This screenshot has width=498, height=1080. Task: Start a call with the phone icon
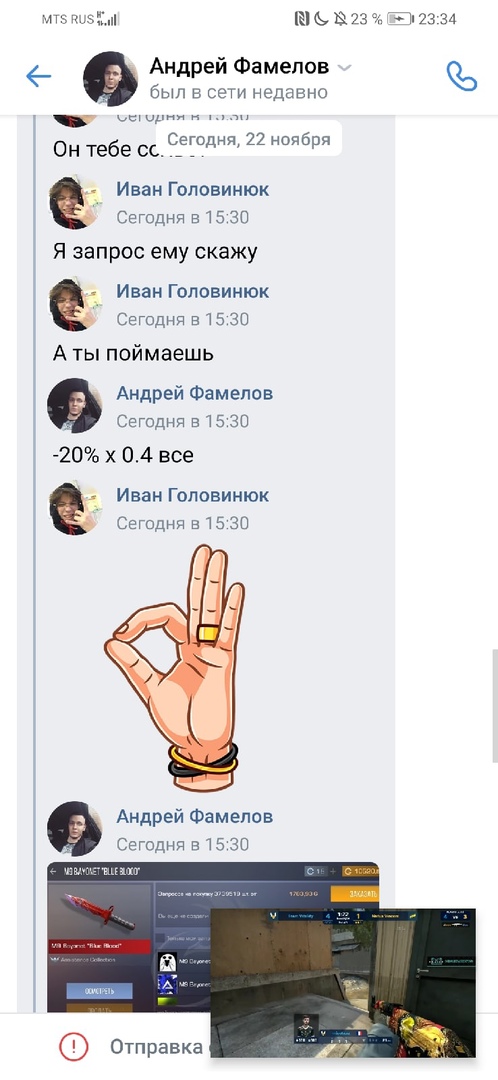coord(461,76)
